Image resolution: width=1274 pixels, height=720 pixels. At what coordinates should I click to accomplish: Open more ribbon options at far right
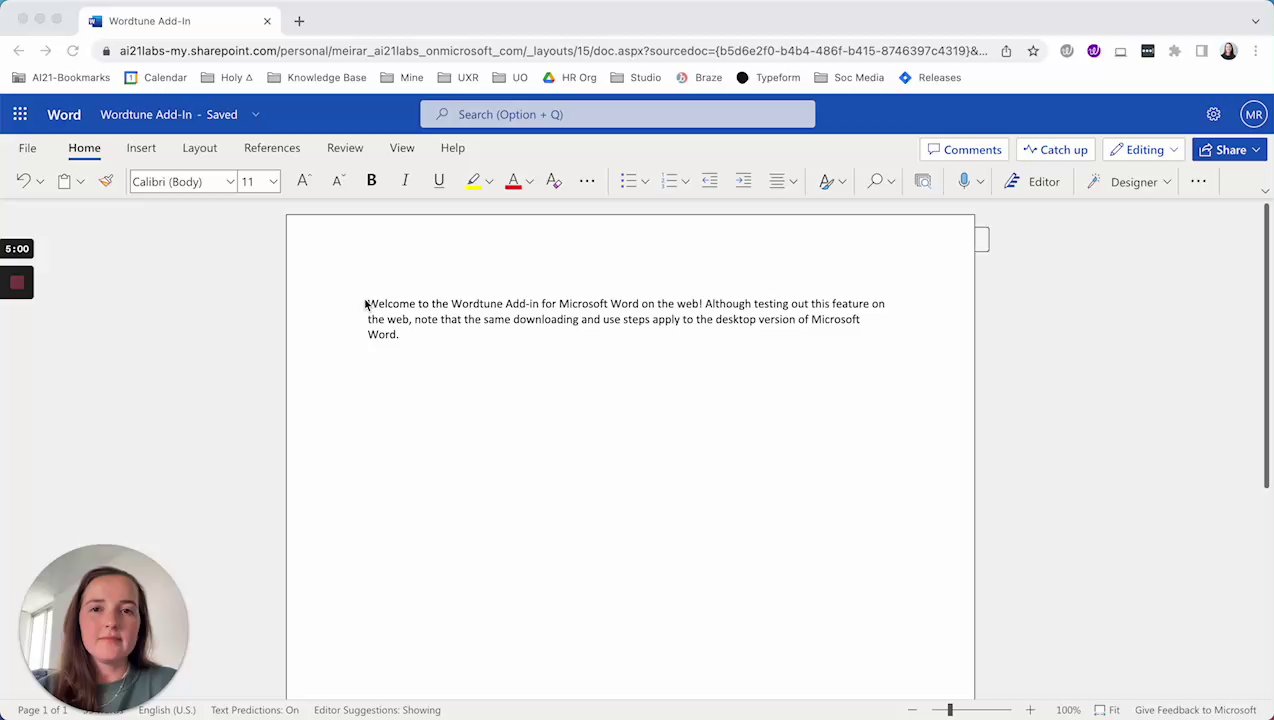pyautogui.click(x=1198, y=181)
